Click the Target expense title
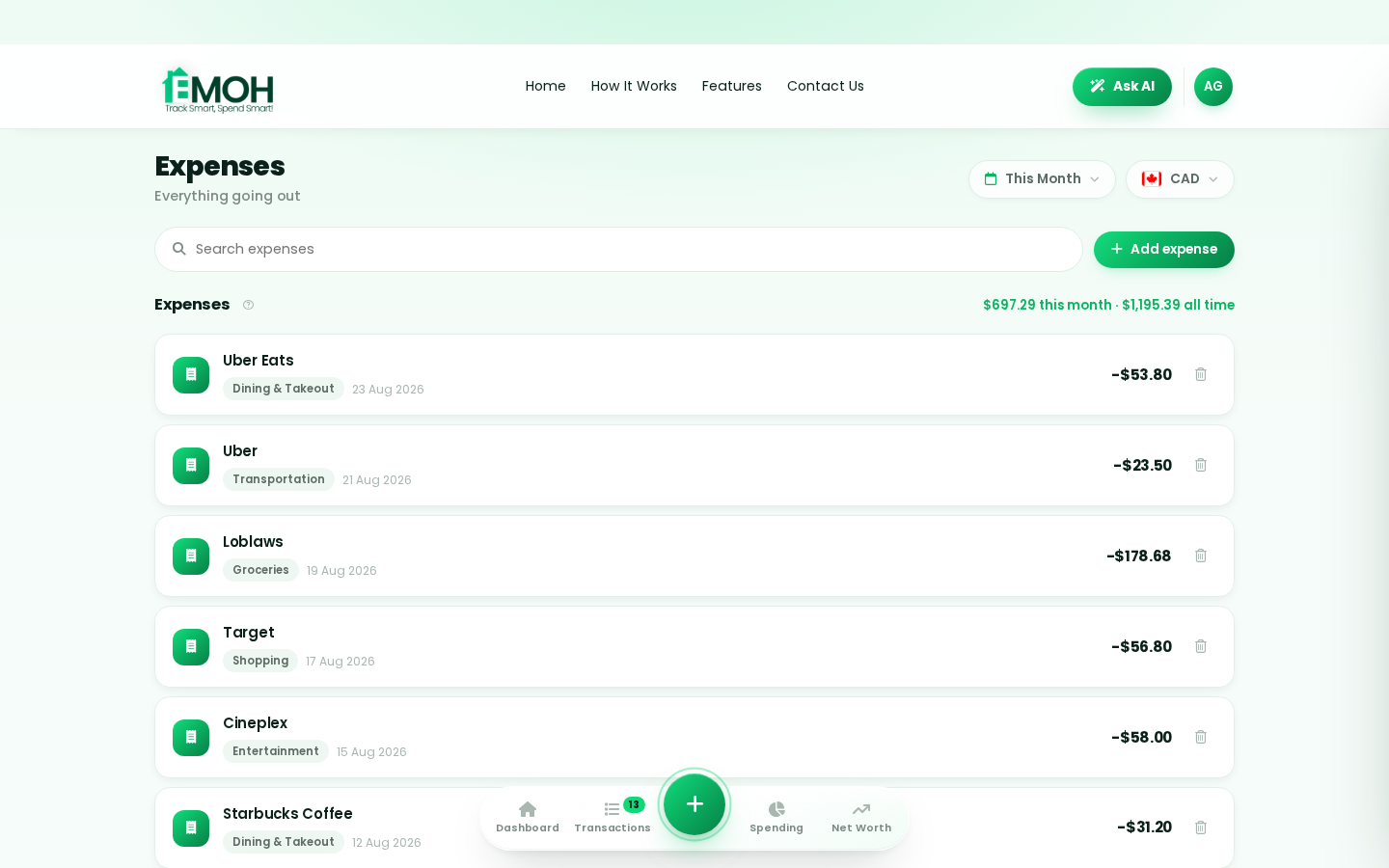The height and width of the screenshot is (868, 1389). tap(249, 633)
